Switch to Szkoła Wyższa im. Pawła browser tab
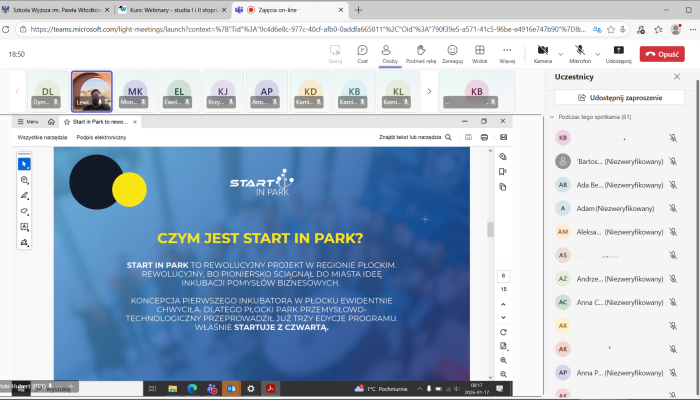Screen dimensions: 700x400 coord(55,10)
